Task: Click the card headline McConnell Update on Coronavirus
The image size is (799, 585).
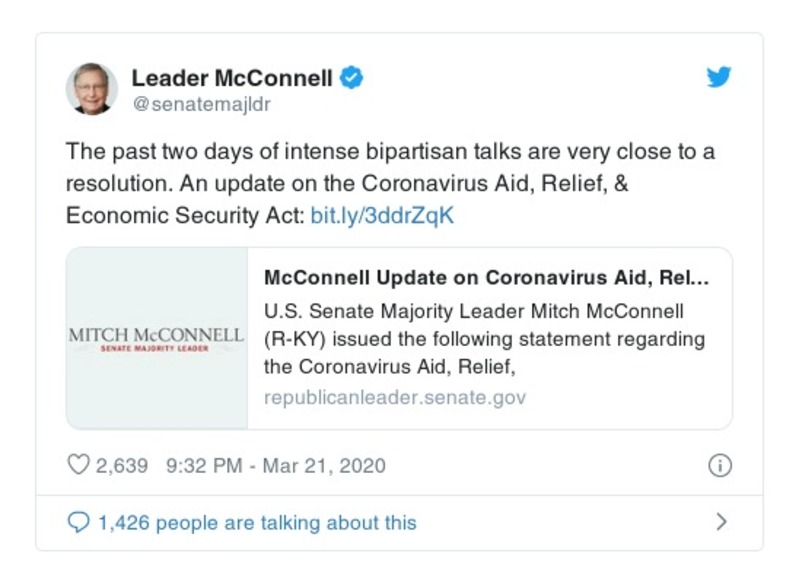Action: click(x=487, y=277)
